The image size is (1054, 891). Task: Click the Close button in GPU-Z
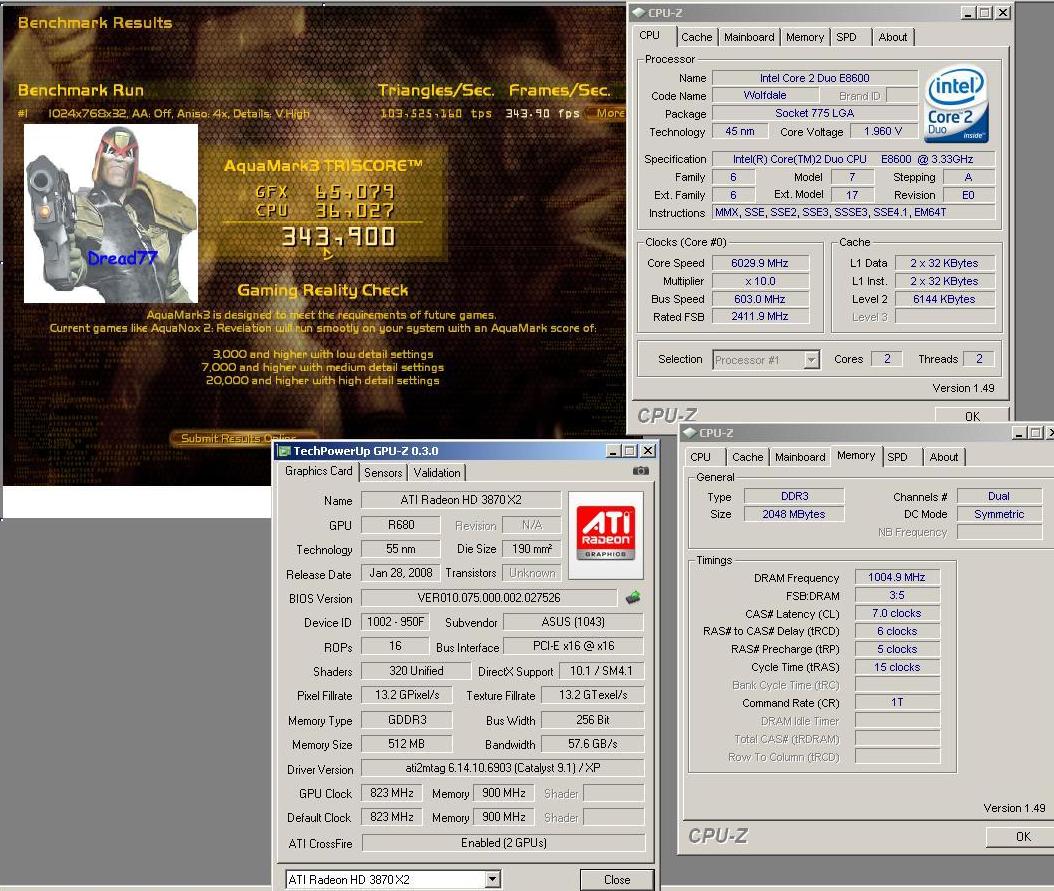pyautogui.click(x=616, y=880)
